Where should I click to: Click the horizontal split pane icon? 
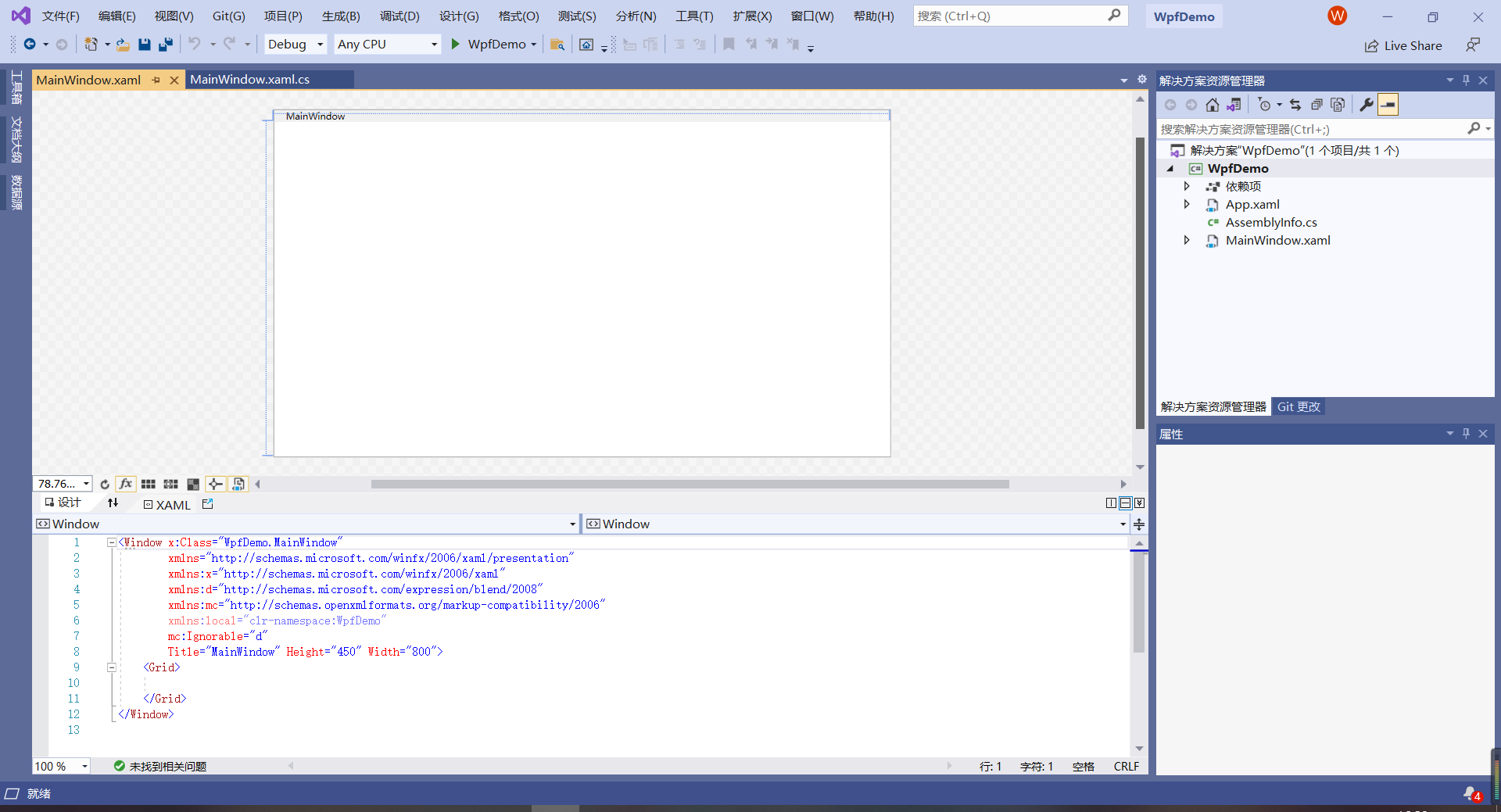1125,503
